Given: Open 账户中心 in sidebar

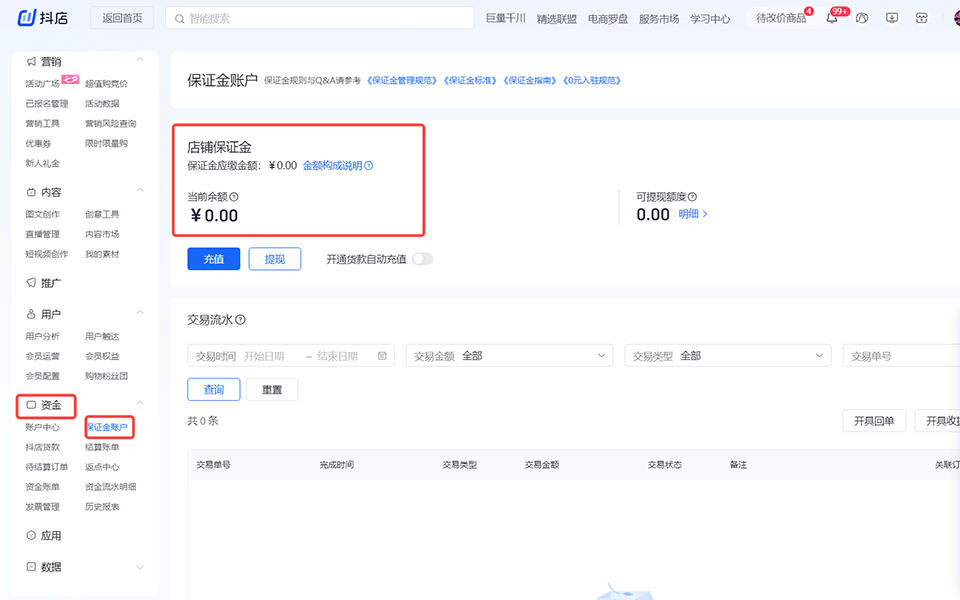Looking at the screenshot, I should (43, 427).
